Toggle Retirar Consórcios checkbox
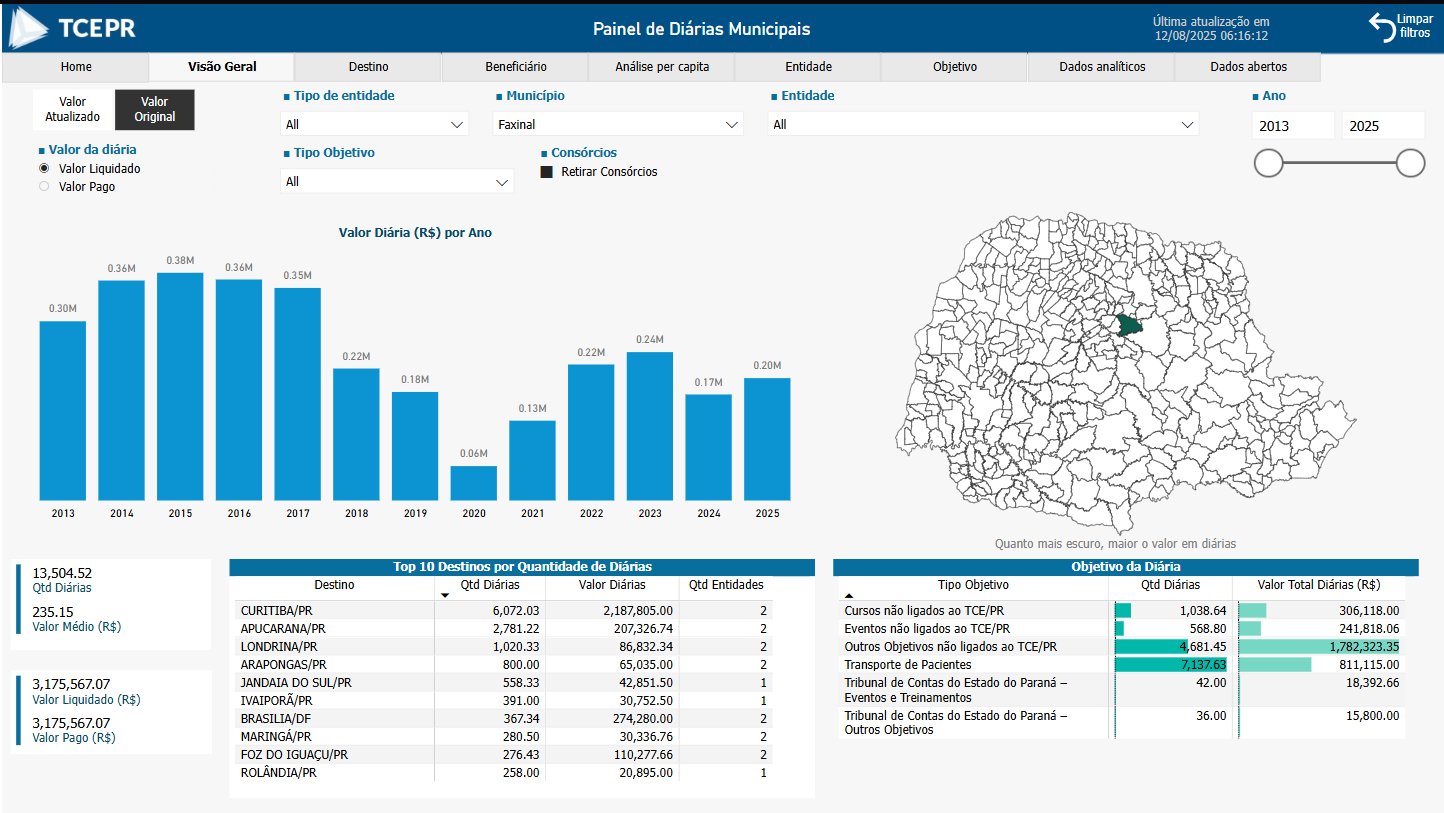1444x813 pixels. [x=547, y=172]
